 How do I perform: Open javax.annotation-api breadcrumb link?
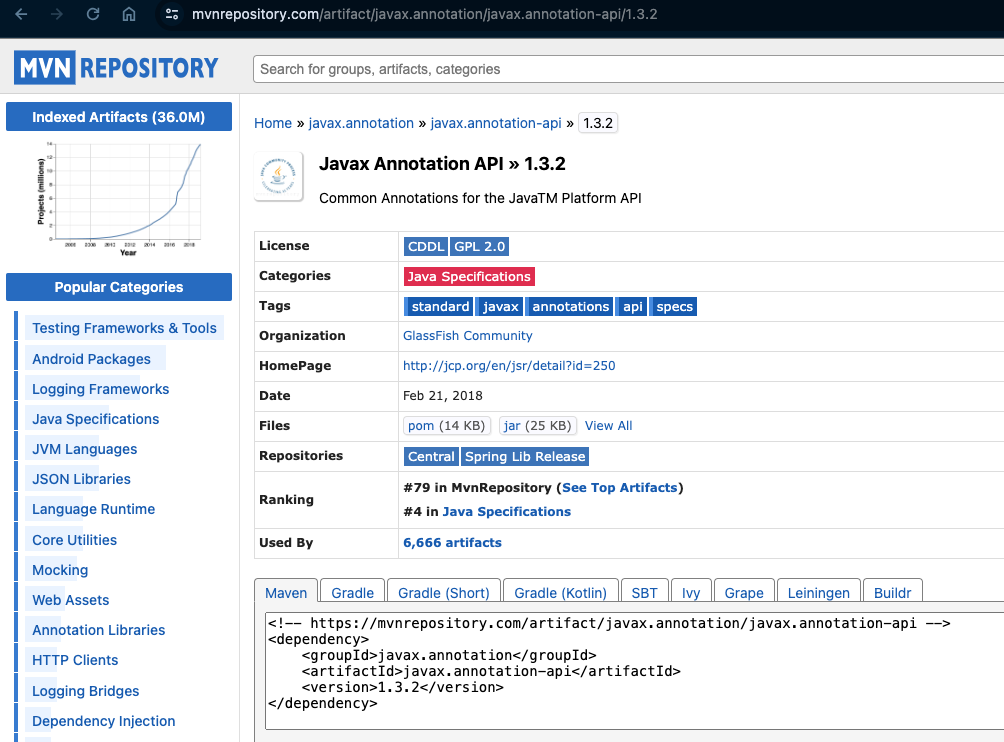tap(496, 123)
